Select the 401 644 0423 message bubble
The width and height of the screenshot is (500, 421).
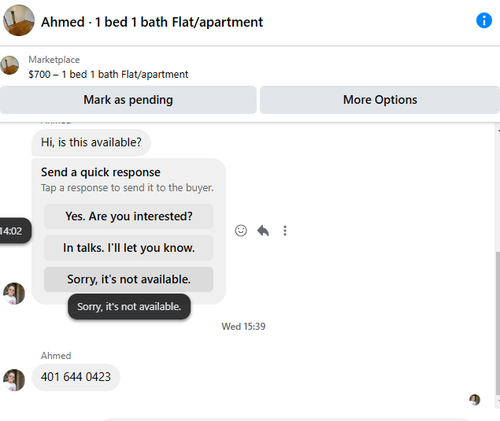pyautogui.click(x=76, y=377)
